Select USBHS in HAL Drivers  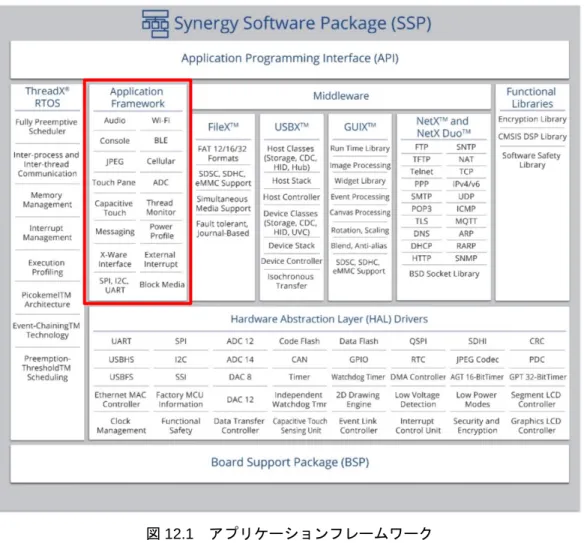(x=121, y=359)
